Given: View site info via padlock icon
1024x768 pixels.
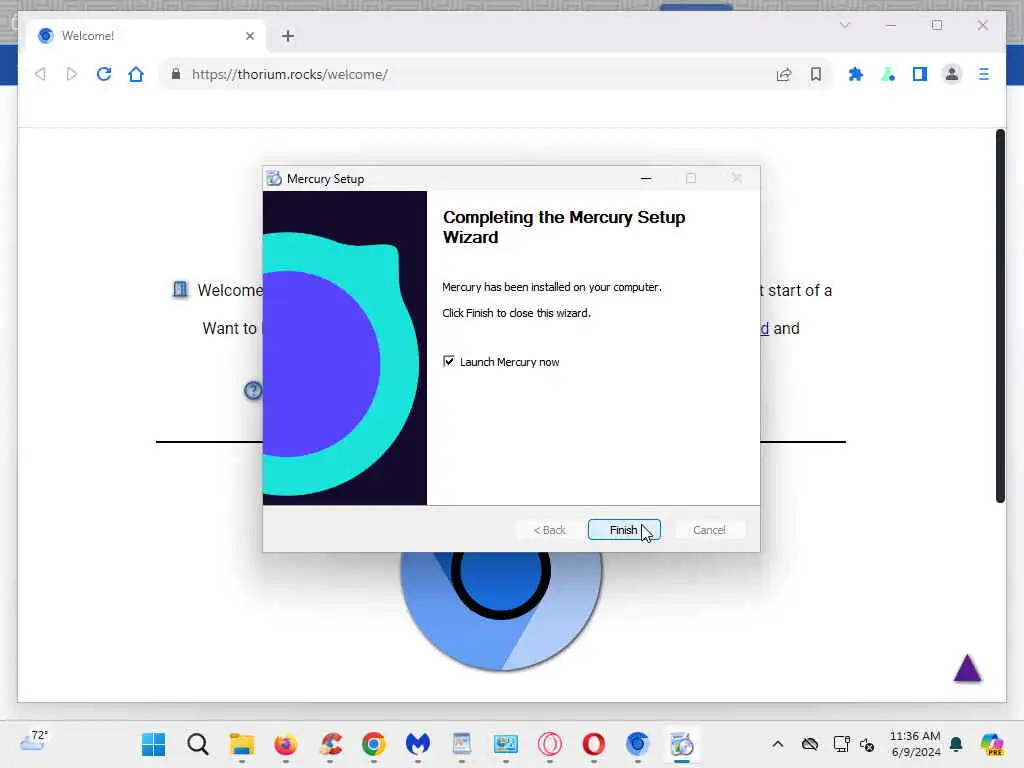Looking at the screenshot, I should pyautogui.click(x=176, y=74).
